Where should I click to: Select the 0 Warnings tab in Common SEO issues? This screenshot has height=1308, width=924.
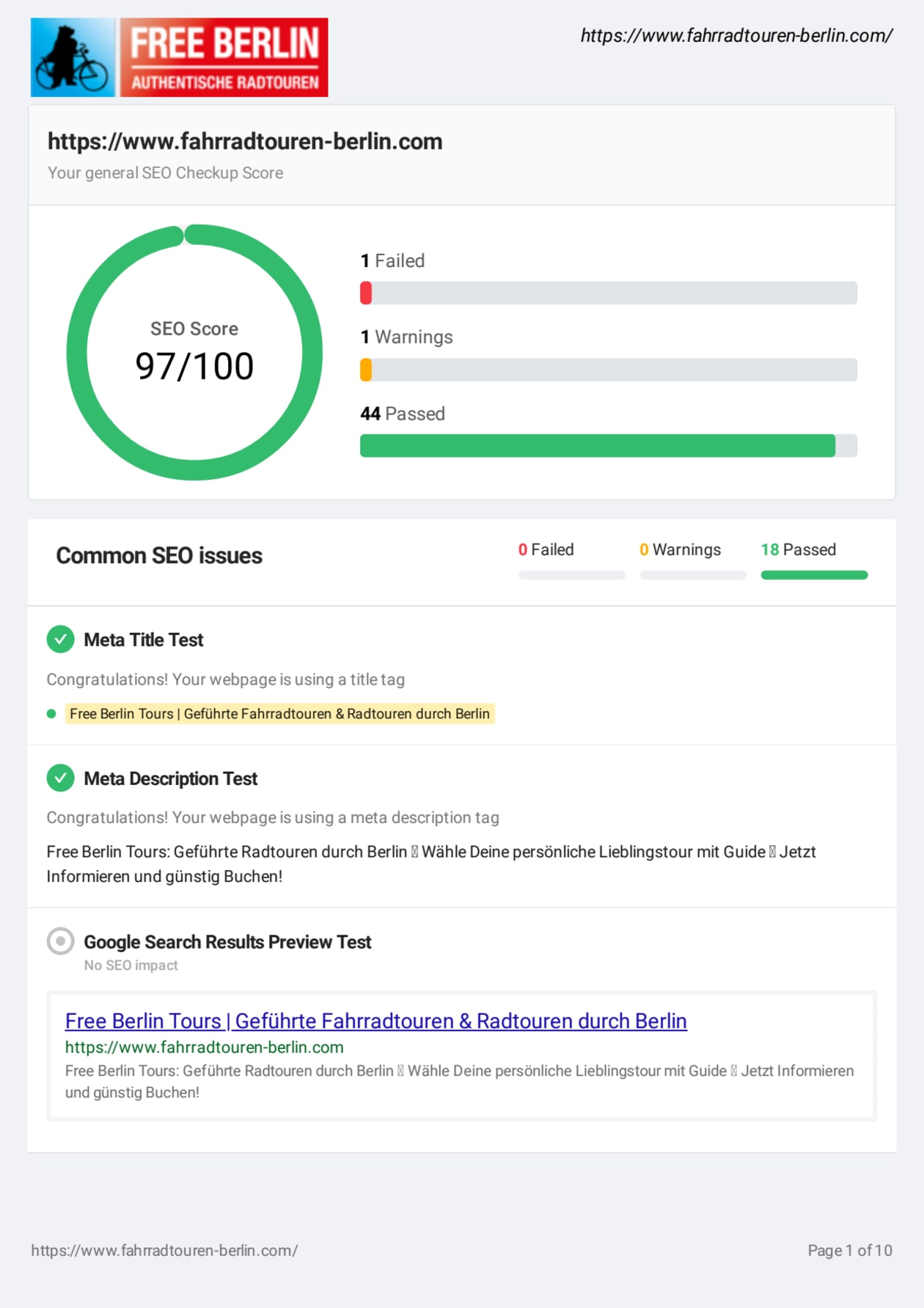click(x=681, y=550)
